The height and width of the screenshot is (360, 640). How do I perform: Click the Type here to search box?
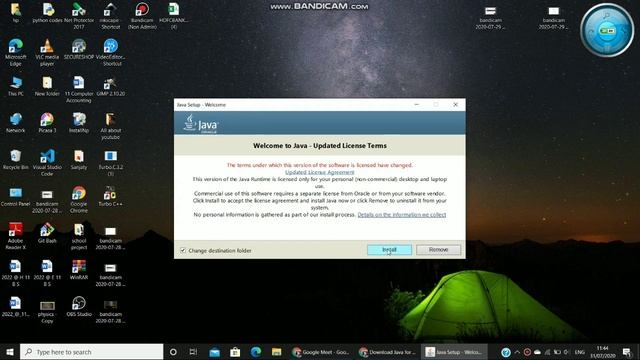point(91,352)
